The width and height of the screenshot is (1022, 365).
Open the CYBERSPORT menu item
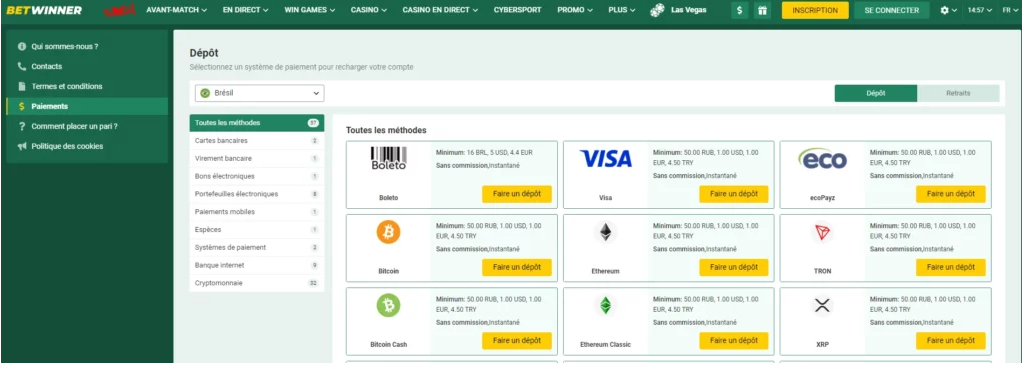518,10
